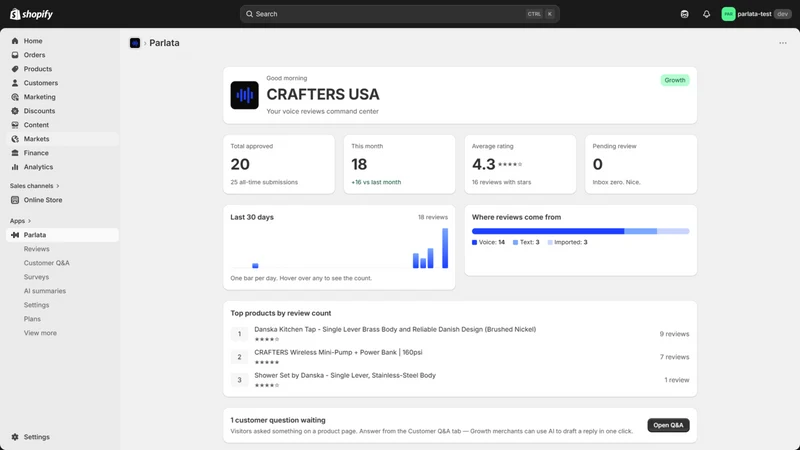Expand the Apps section chevron
The height and width of the screenshot is (450, 800).
30,221
